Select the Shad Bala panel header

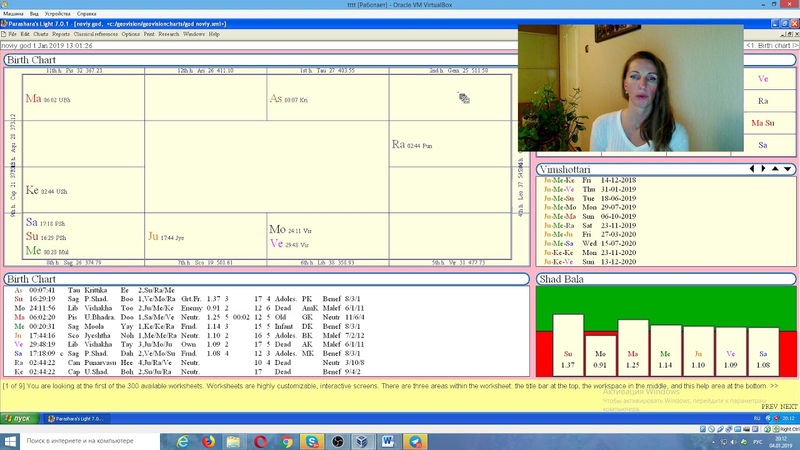click(x=666, y=279)
